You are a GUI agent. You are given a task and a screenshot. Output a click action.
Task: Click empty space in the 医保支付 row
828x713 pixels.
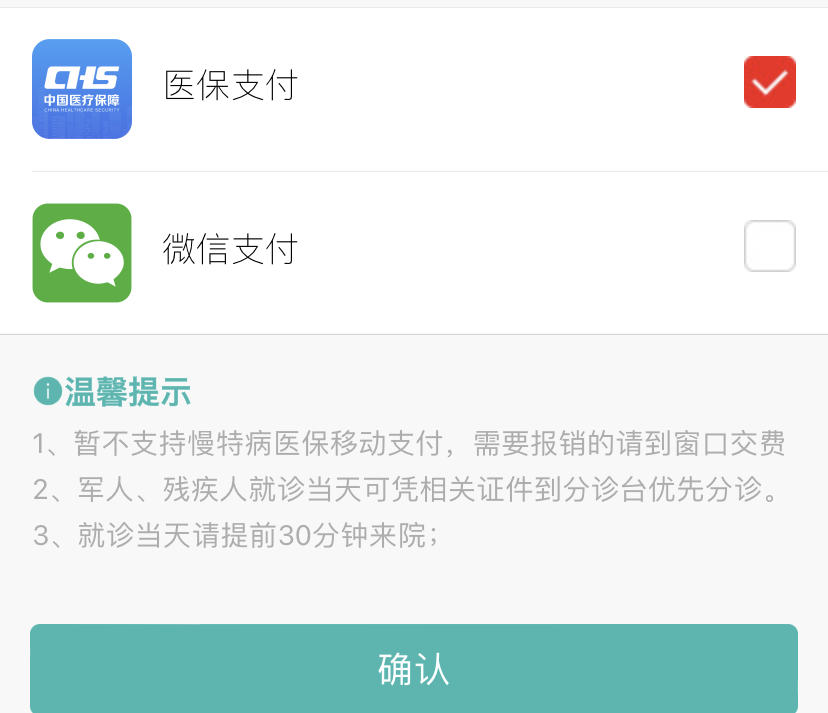[x=520, y=87]
